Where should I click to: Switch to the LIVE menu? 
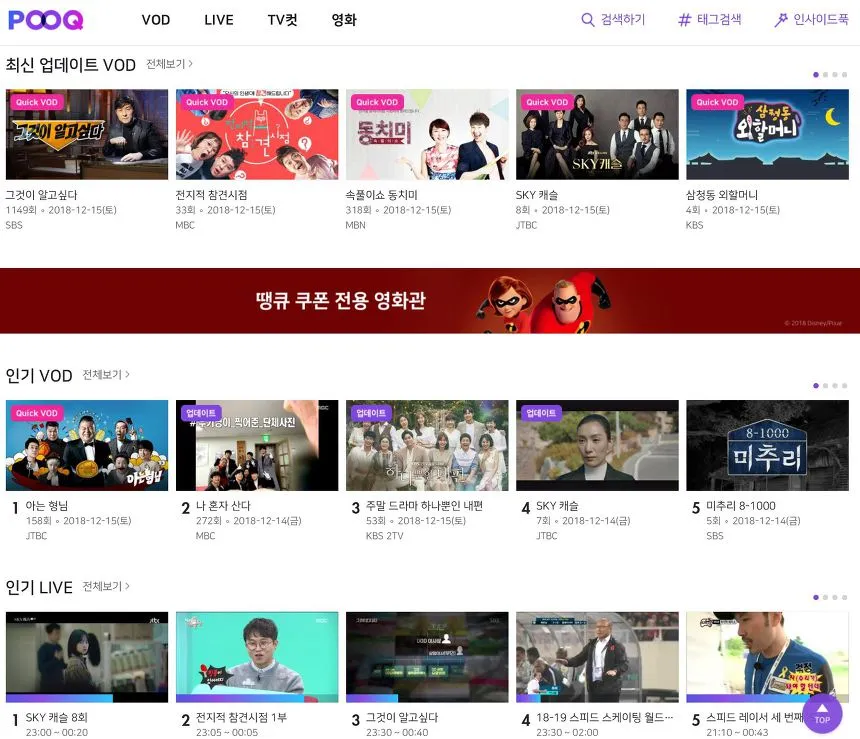coord(218,20)
